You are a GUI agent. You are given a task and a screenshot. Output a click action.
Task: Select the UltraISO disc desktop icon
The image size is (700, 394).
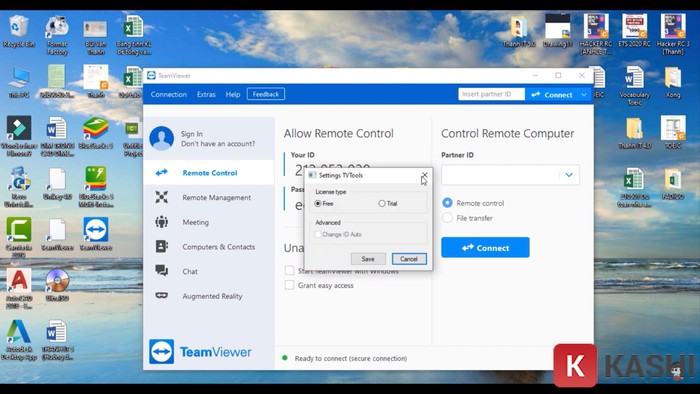[57, 285]
